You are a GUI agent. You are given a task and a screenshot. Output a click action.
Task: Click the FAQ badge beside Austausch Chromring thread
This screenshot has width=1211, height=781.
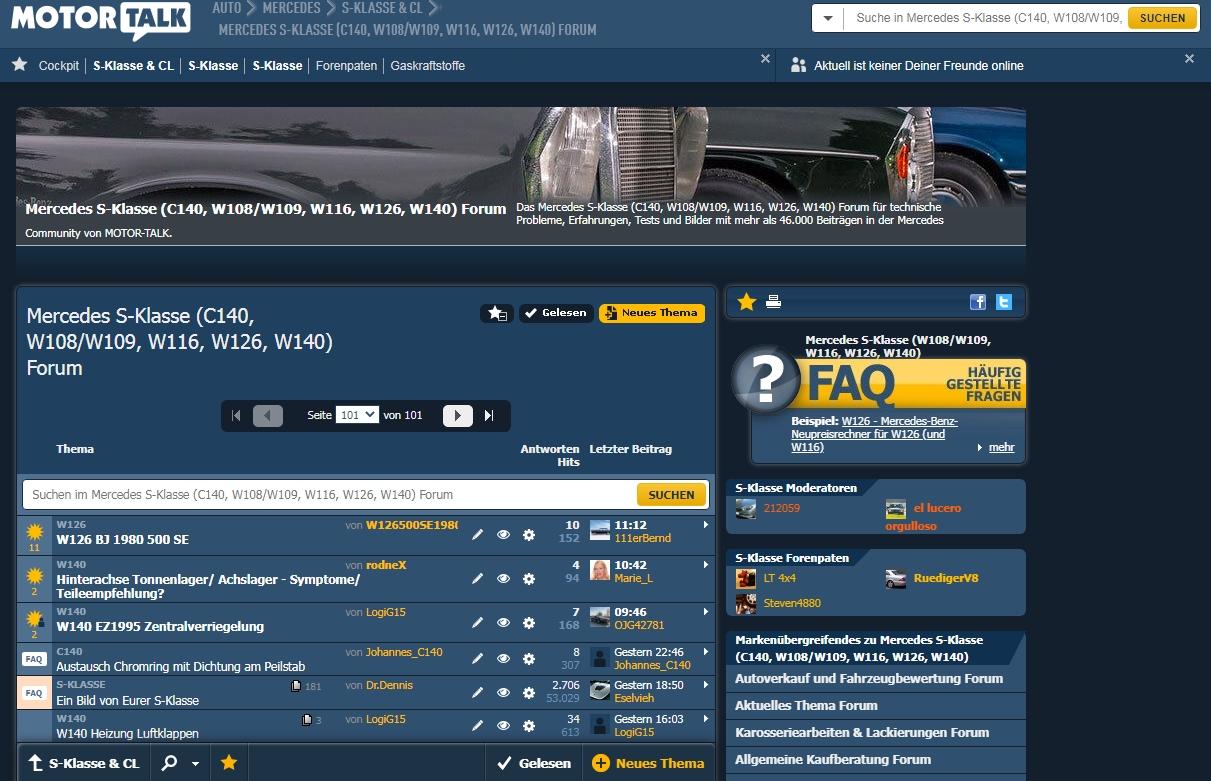point(34,659)
